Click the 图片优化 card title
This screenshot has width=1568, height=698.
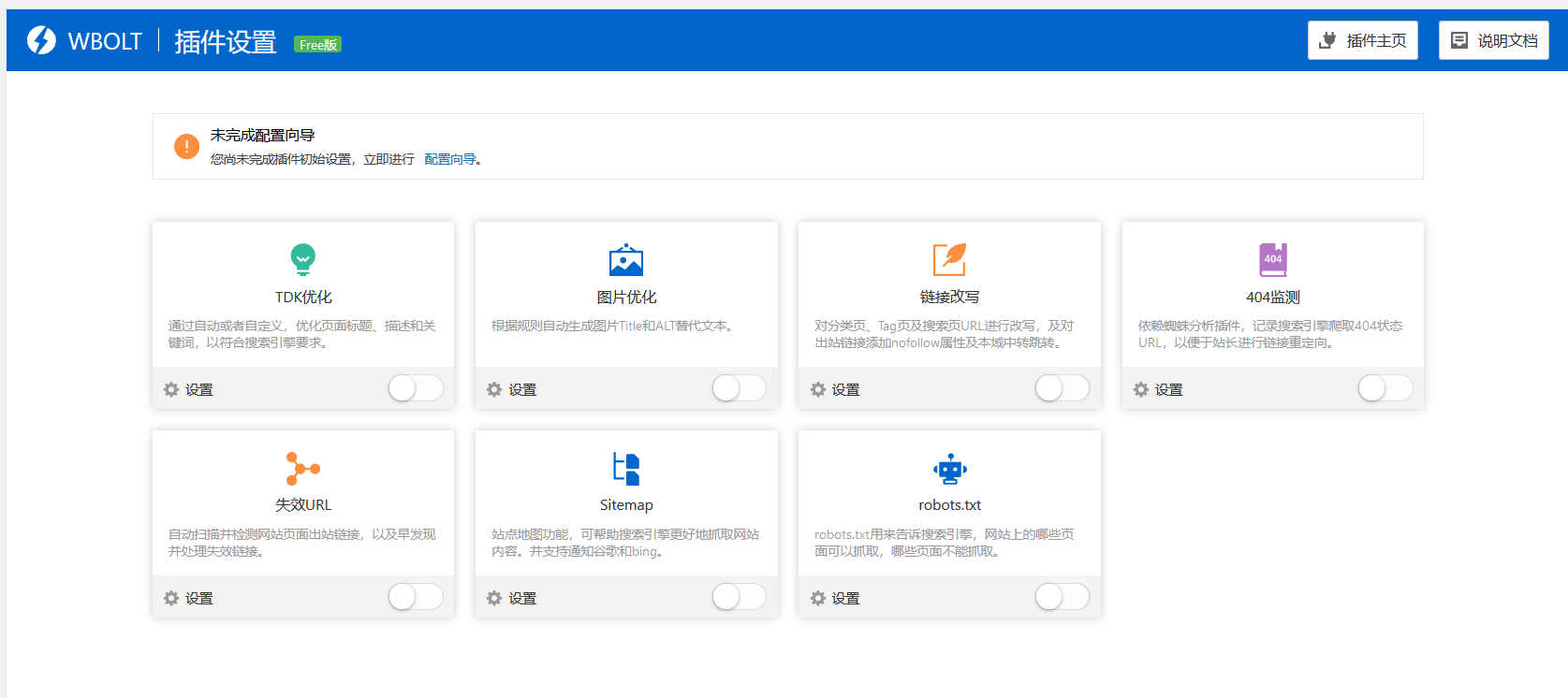point(626,297)
